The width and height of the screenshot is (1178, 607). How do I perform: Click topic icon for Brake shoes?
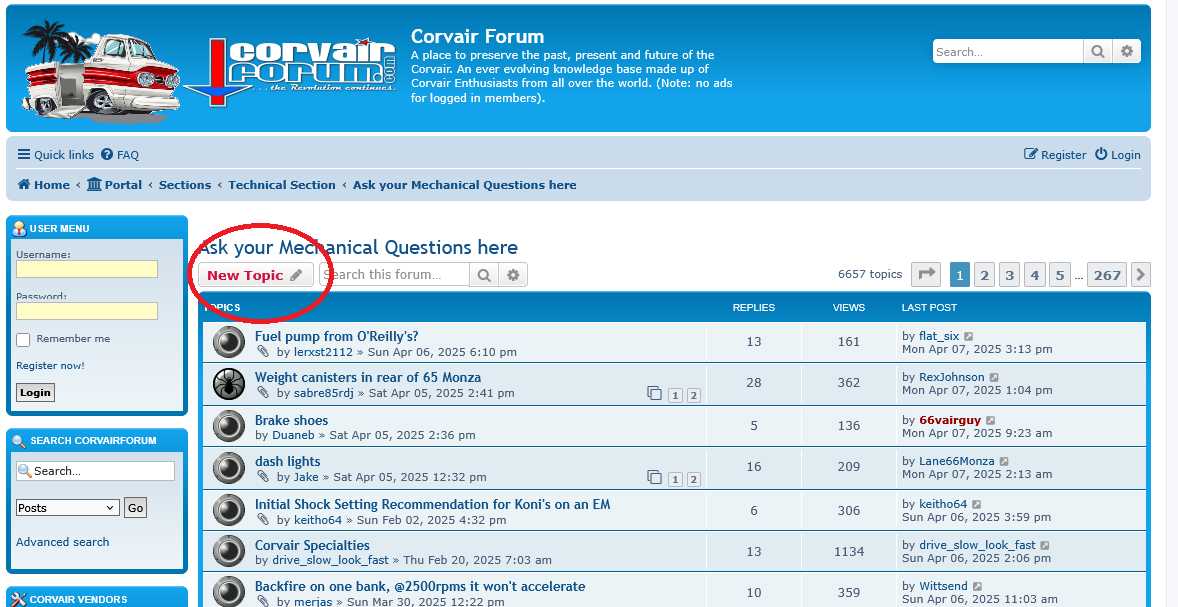[229, 426]
